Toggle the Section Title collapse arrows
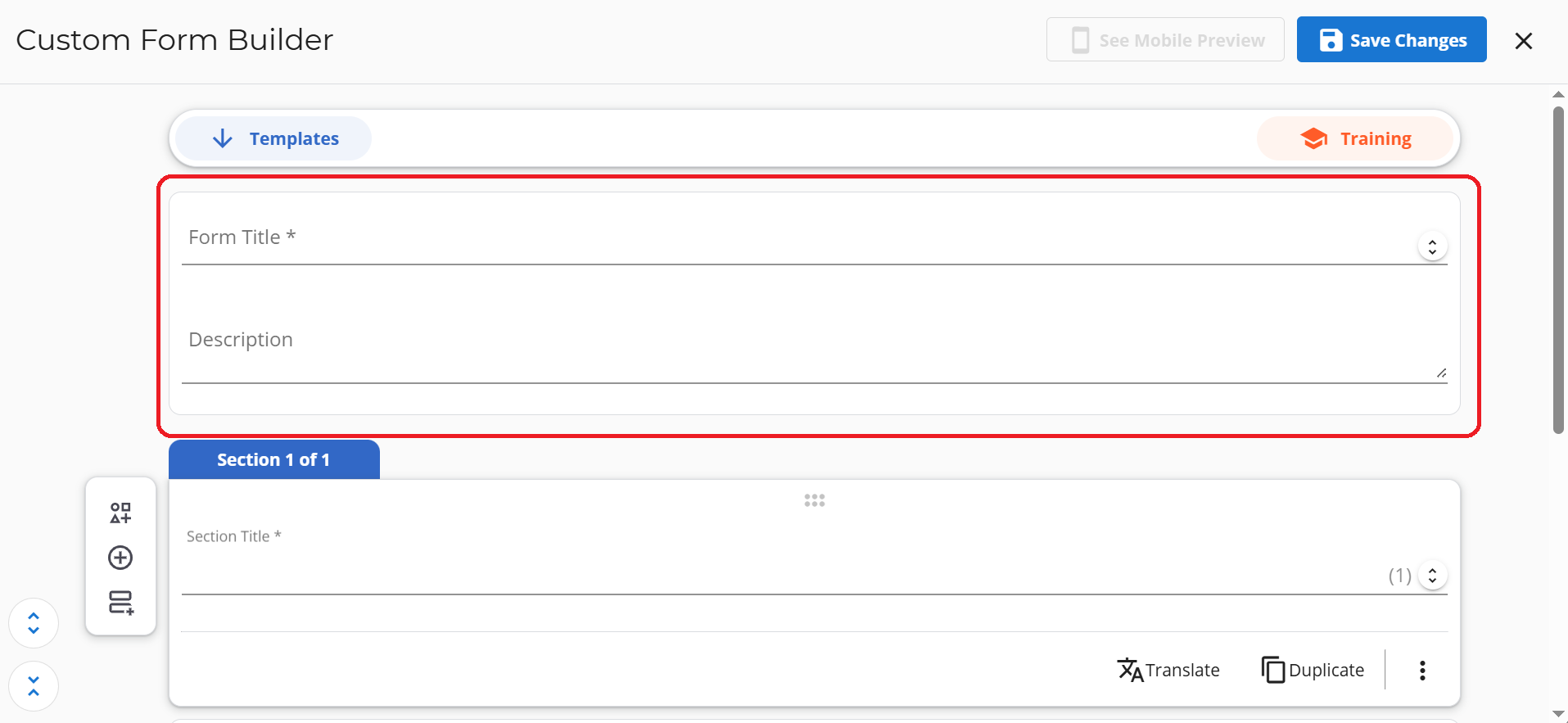This screenshot has width=1568, height=723. pyautogui.click(x=1432, y=576)
